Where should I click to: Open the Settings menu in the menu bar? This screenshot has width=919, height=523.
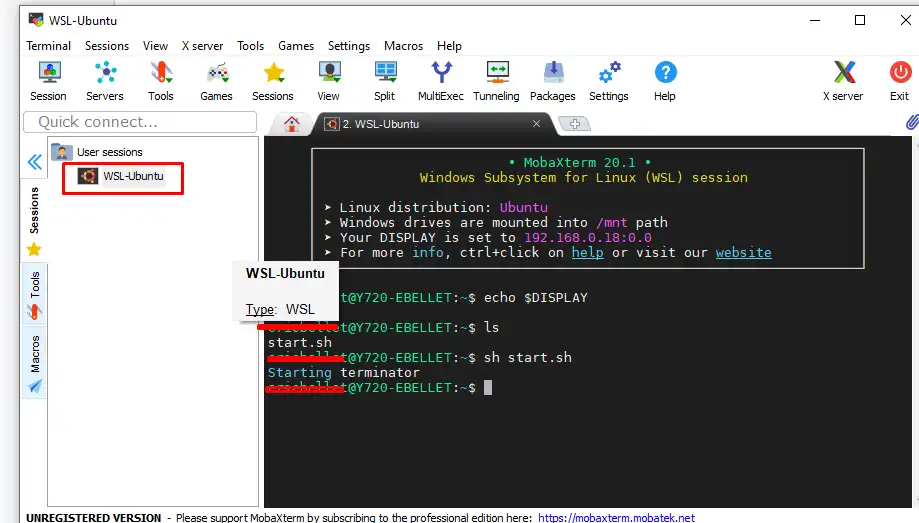(349, 46)
